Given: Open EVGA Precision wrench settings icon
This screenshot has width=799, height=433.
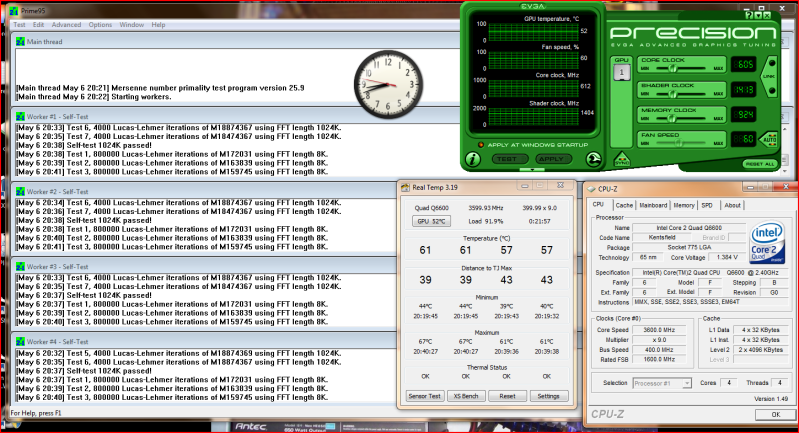Looking at the screenshot, I should coord(593,159).
